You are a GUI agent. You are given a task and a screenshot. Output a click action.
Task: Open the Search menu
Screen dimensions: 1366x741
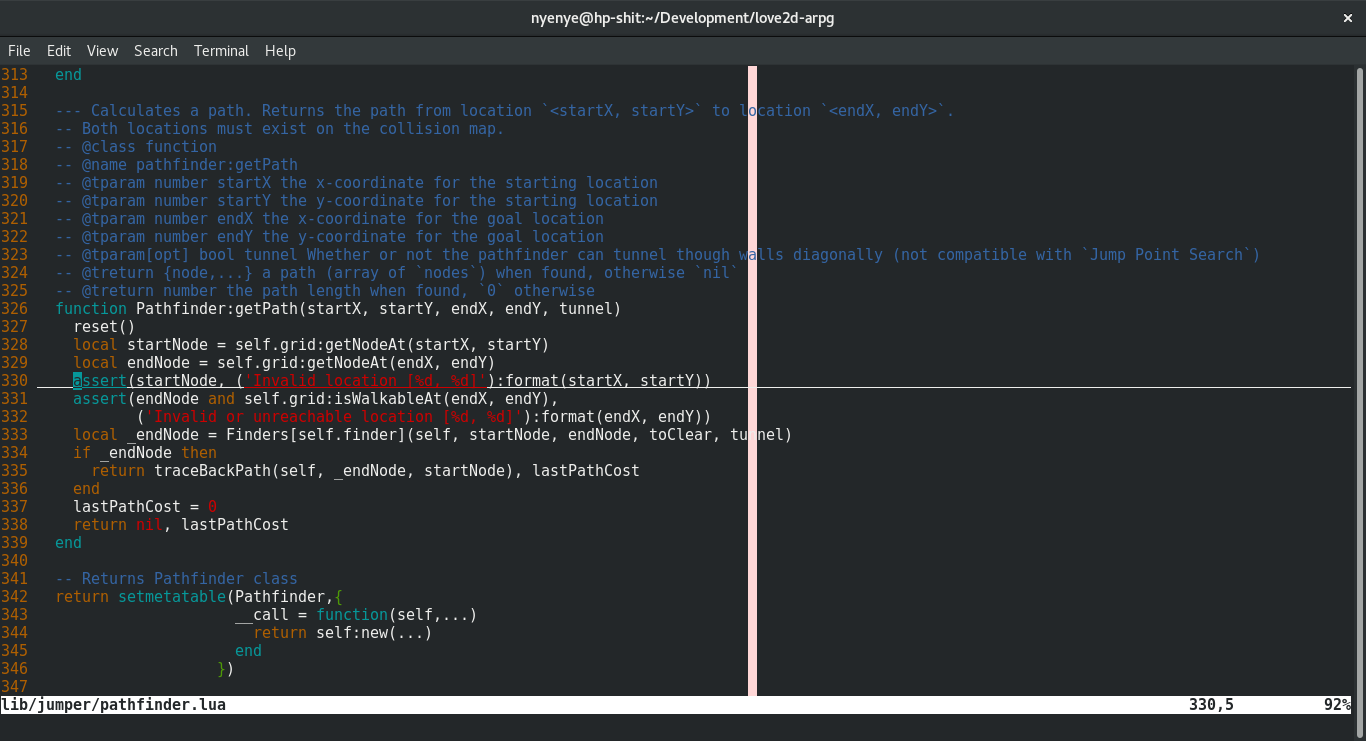(x=156, y=51)
